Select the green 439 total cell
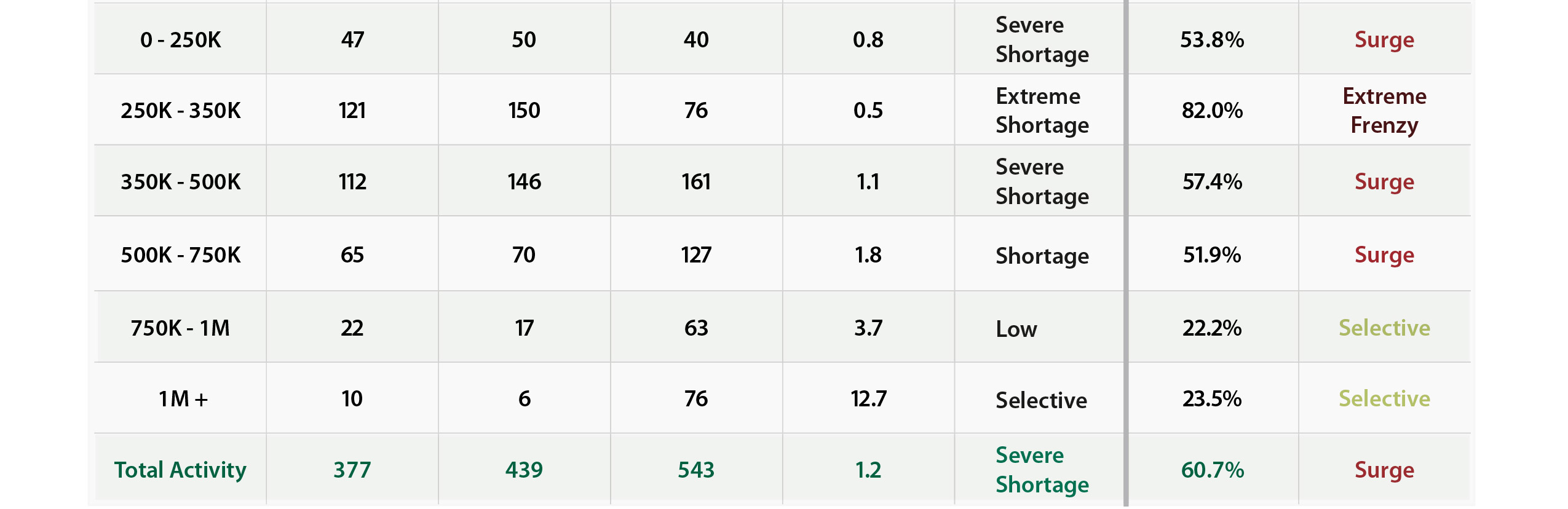This screenshot has width=1568, height=509. pos(524,470)
